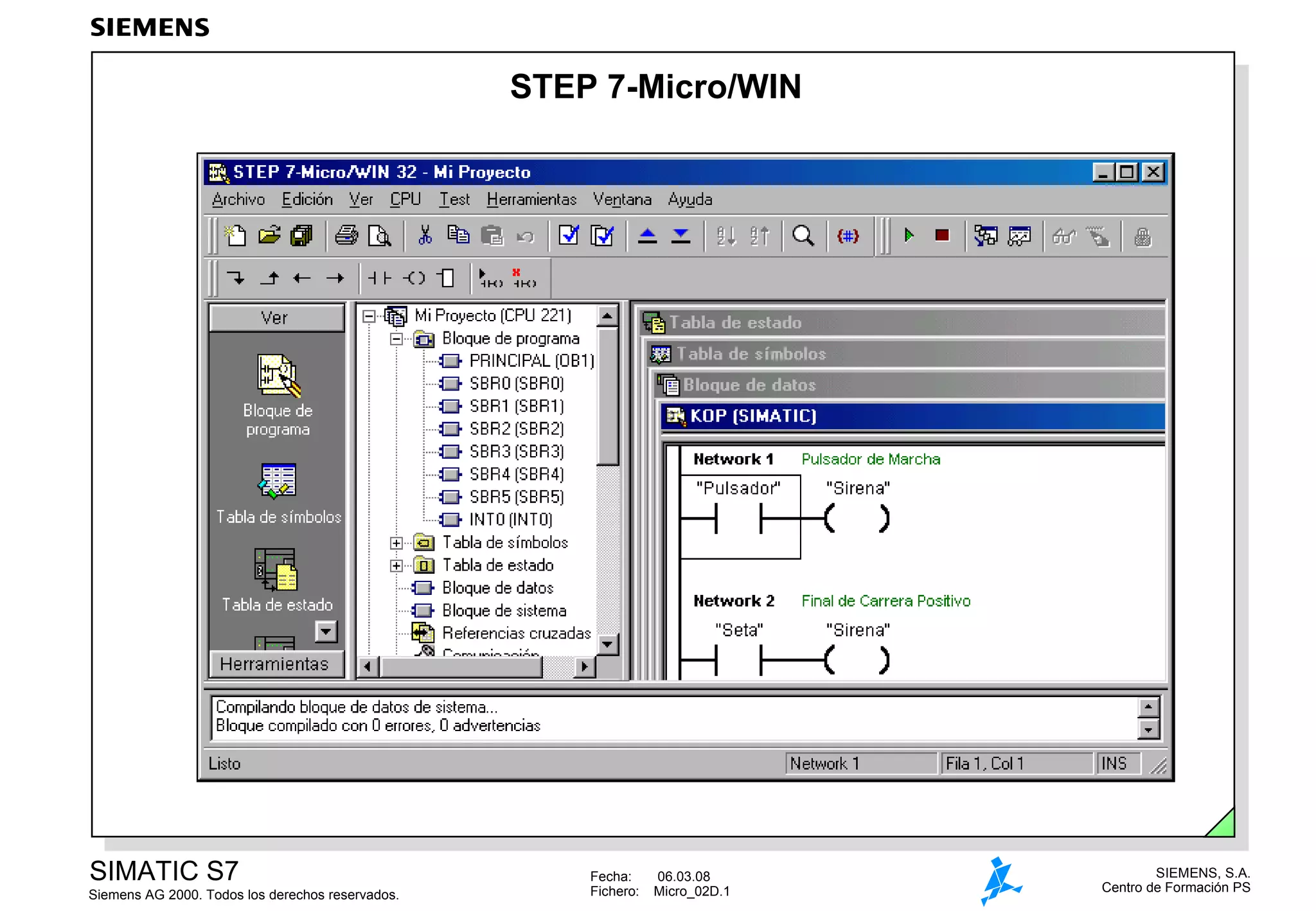Click the Run (green play) toolbar icon
This screenshot has height=911, width=1316.
pos(909,236)
